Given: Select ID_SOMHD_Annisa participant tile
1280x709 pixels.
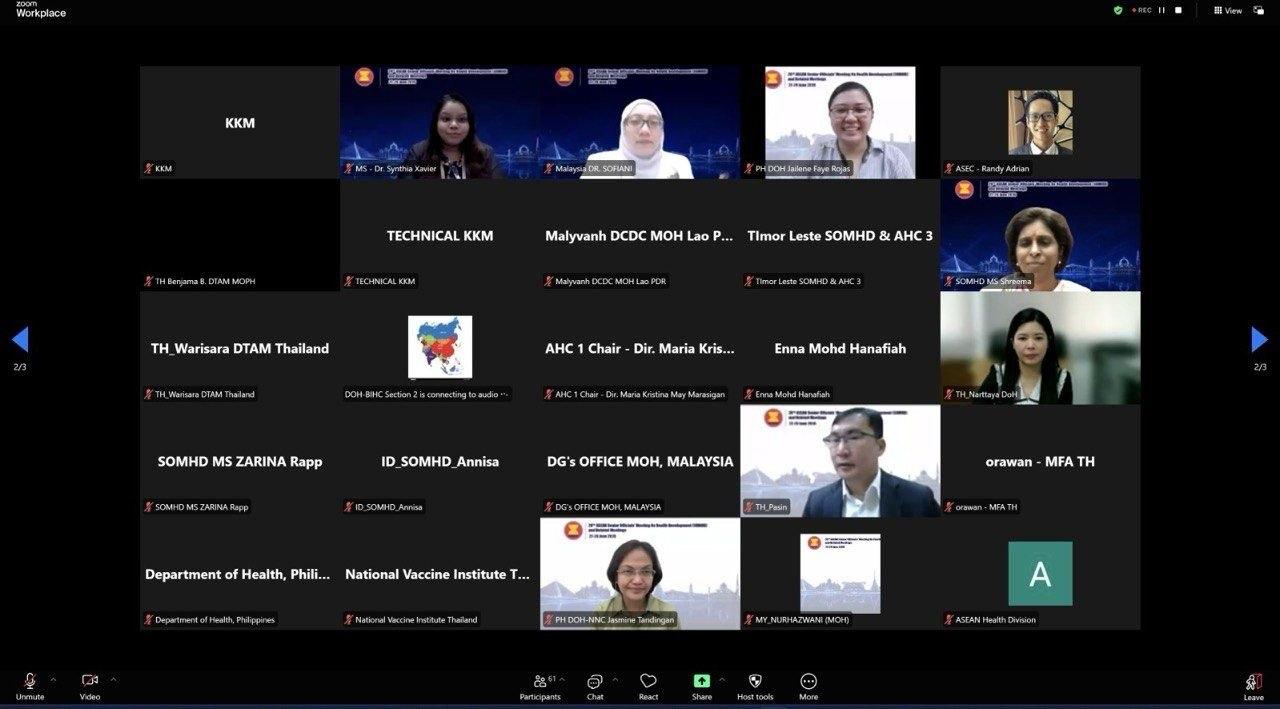Looking at the screenshot, I should click(440, 461).
